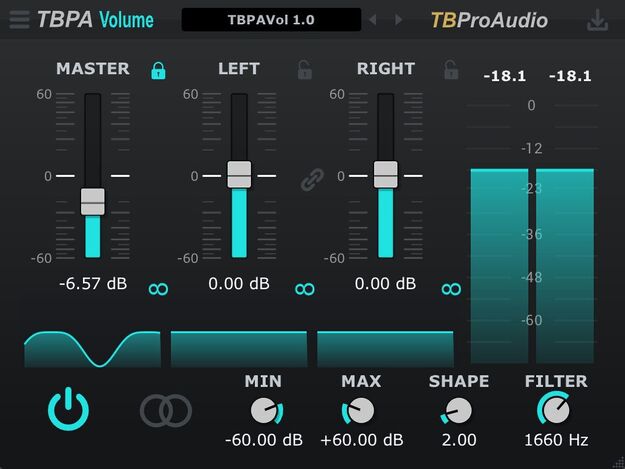Open the hamburger menu icon

coord(19,20)
